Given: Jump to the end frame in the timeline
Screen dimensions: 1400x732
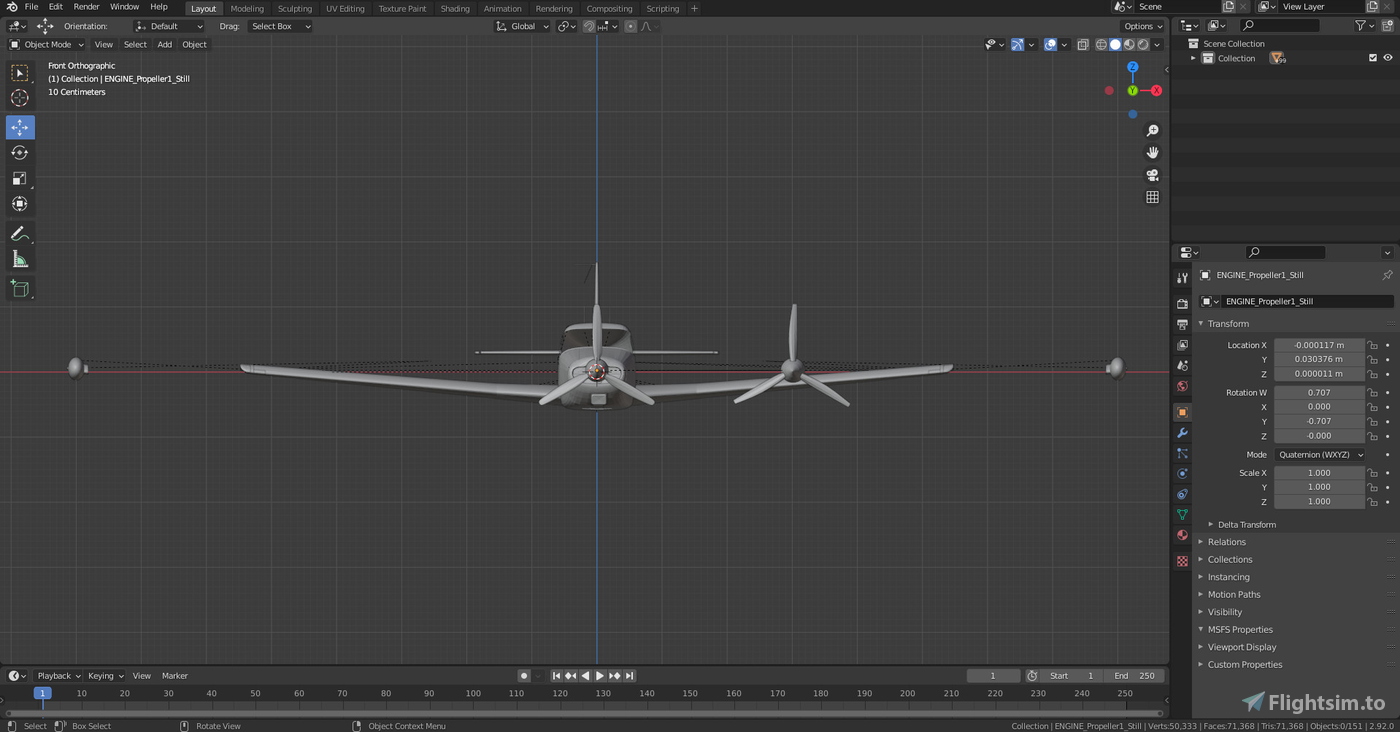Looking at the screenshot, I should click(x=630, y=675).
